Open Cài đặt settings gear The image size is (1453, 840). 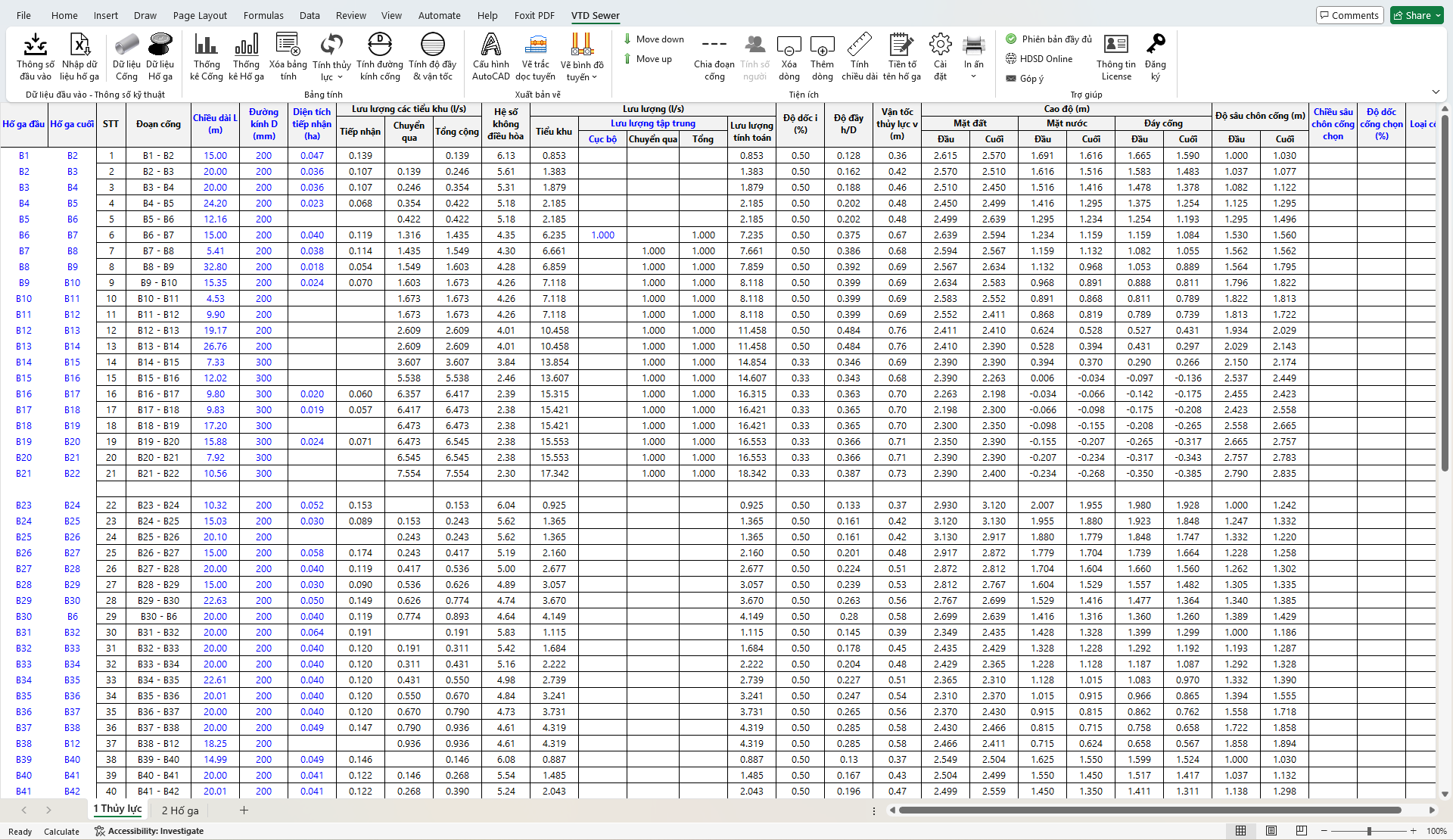pyautogui.click(x=940, y=45)
